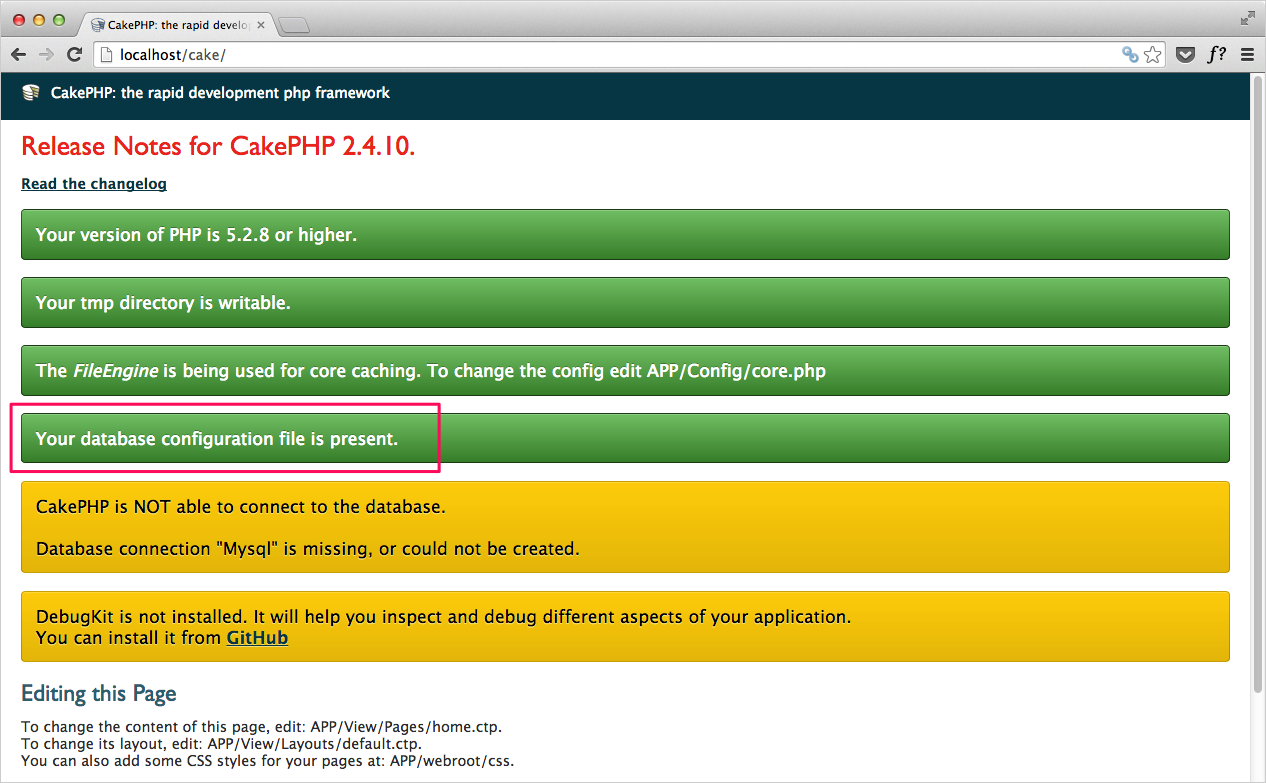Image resolution: width=1266 pixels, height=783 pixels.
Task: Click the APP/webroot/css line
Action: pyautogui.click(x=267, y=761)
